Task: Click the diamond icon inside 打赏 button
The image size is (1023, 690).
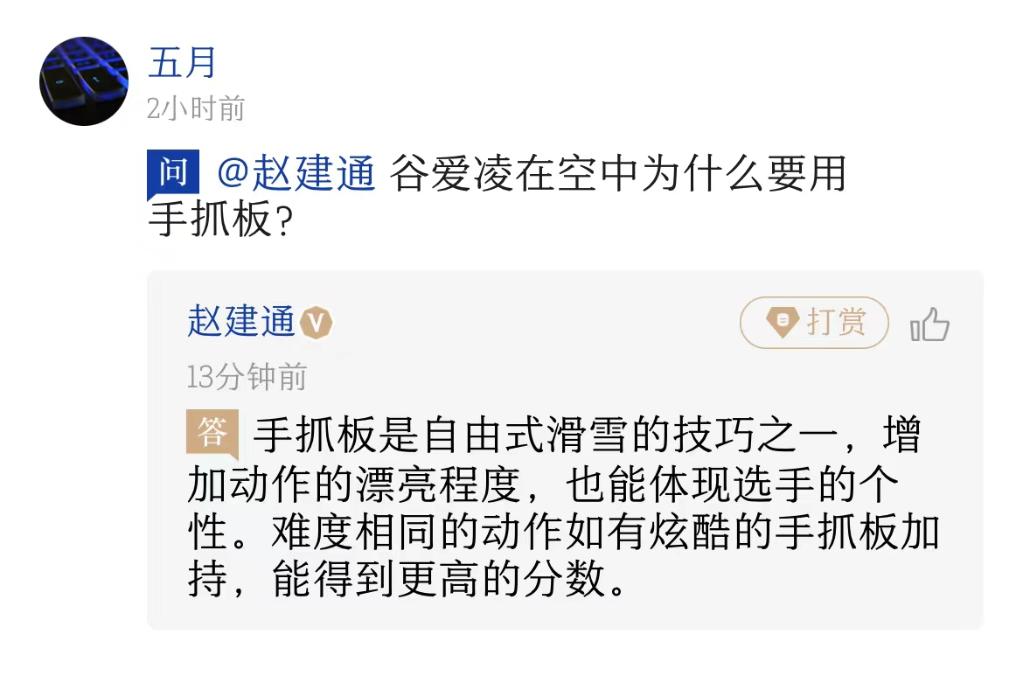Action: click(781, 322)
